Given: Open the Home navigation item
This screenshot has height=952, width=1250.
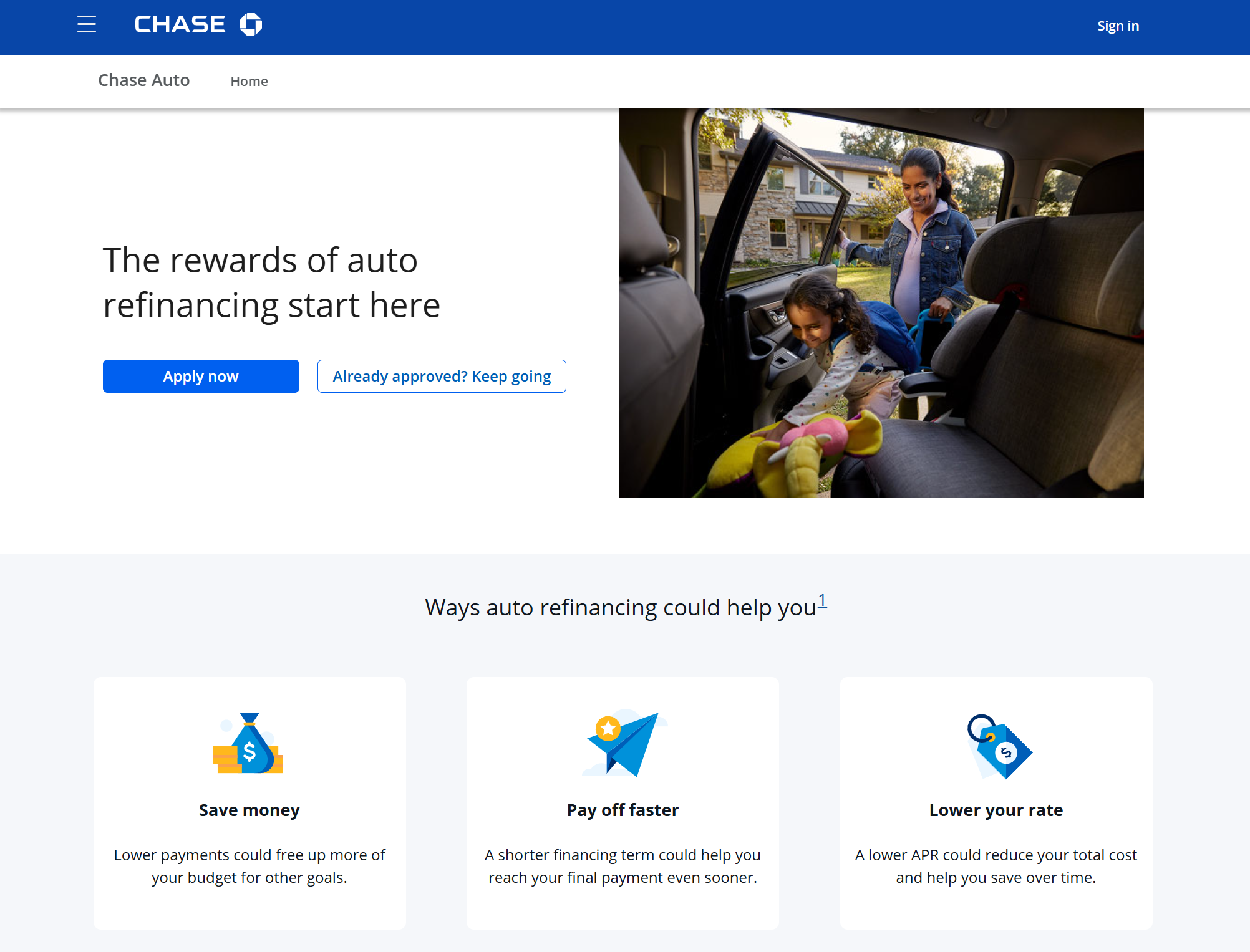Looking at the screenshot, I should pyautogui.click(x=249, y=81).
